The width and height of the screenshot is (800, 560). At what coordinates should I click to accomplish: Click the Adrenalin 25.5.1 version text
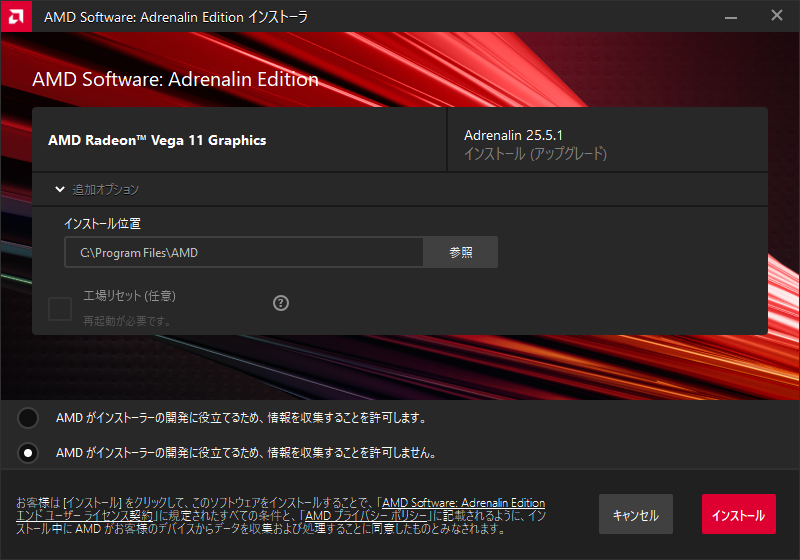coord(513,135)
